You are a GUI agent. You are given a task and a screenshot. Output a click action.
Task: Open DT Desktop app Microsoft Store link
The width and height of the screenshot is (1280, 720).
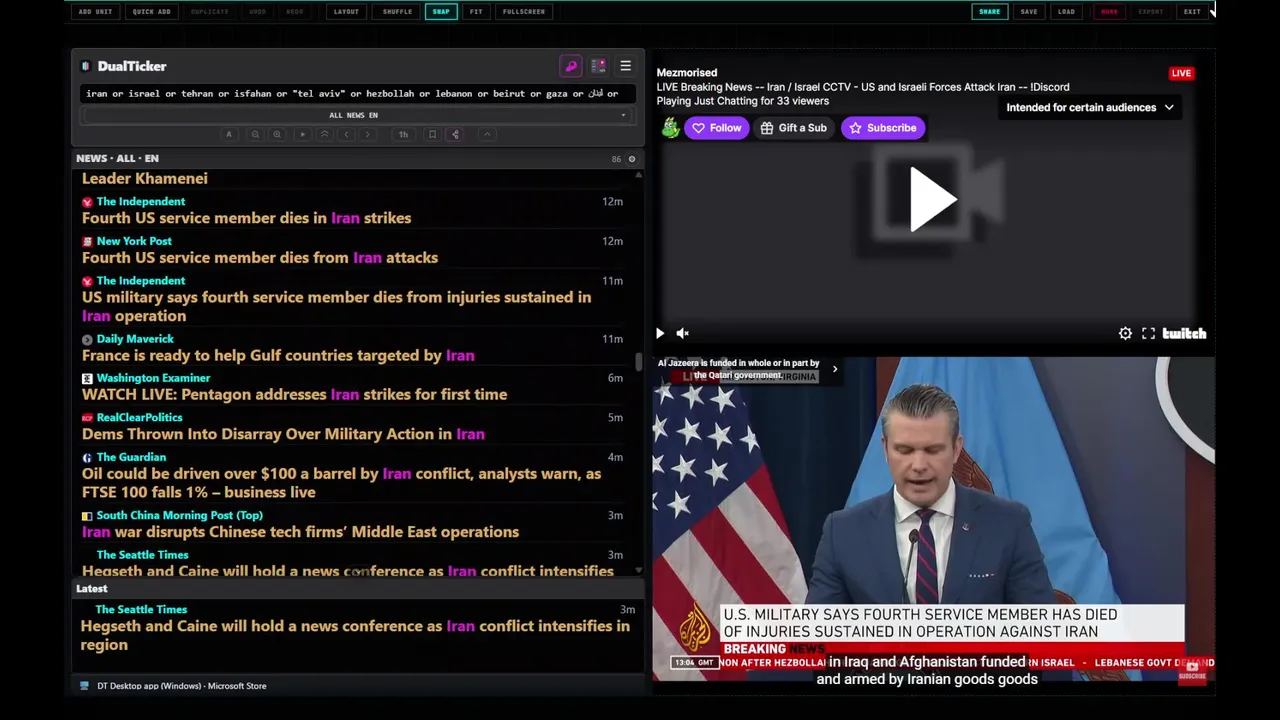(x=181, y=686)
